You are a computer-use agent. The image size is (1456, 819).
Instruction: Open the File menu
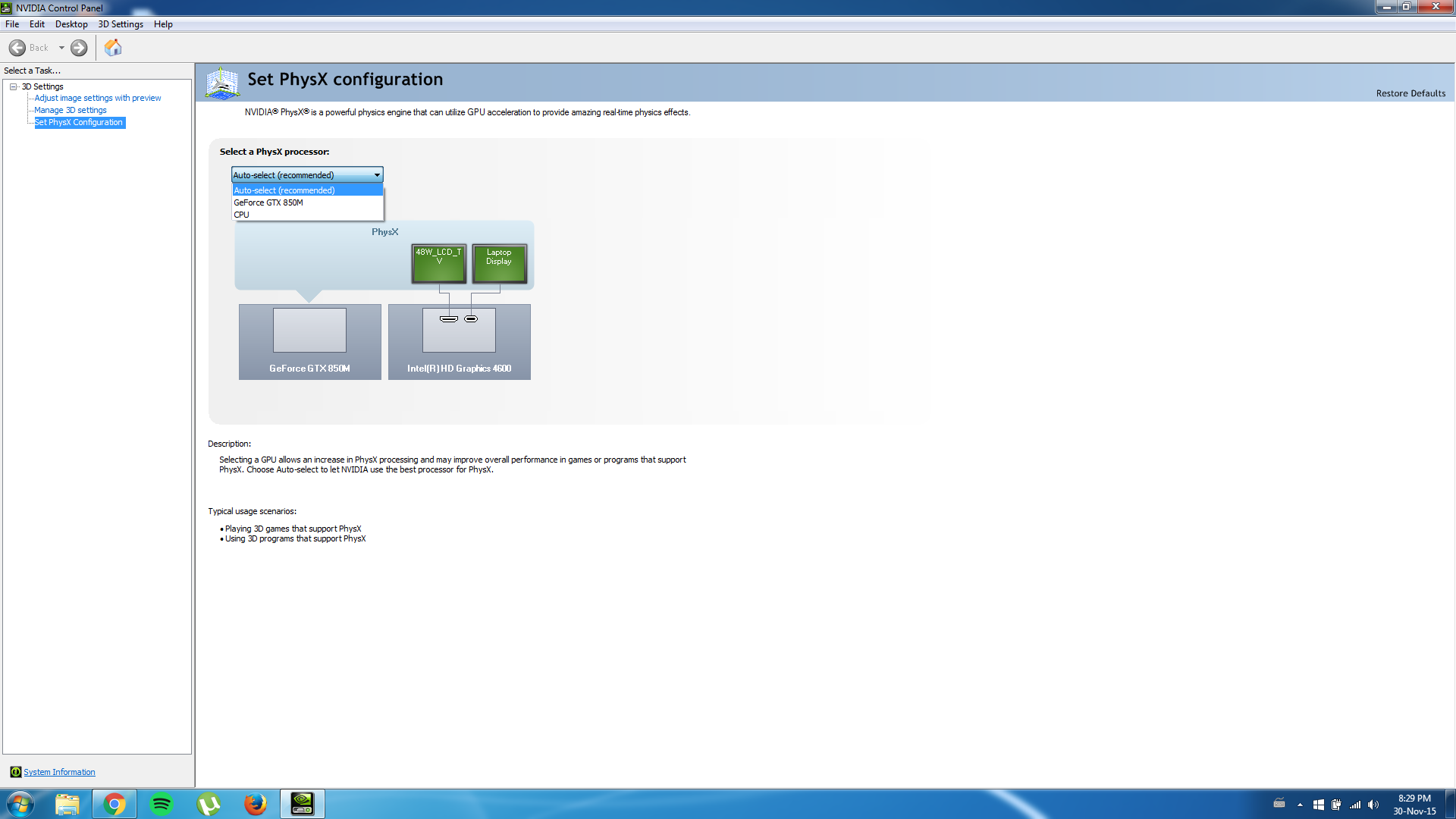coord(12,24)
